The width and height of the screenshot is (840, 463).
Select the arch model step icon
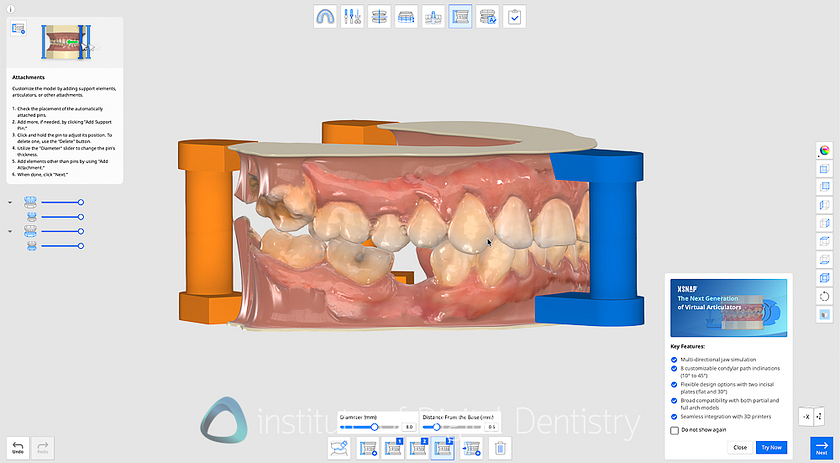click(325, 16)
